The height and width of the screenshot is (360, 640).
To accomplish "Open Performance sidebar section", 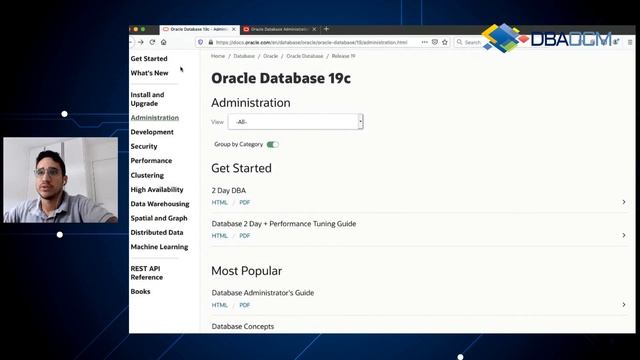I will pos(151,160).
